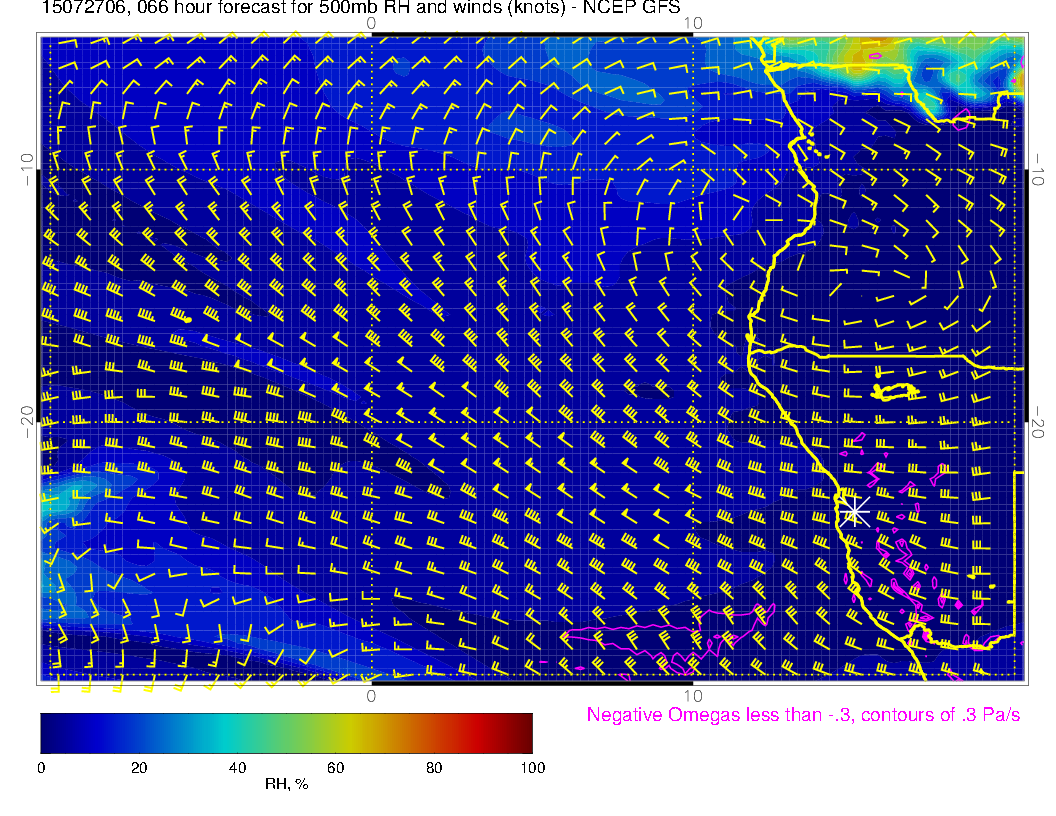
Task: Click the magenta Negative Omegas legend text
Action: [803, 715]
